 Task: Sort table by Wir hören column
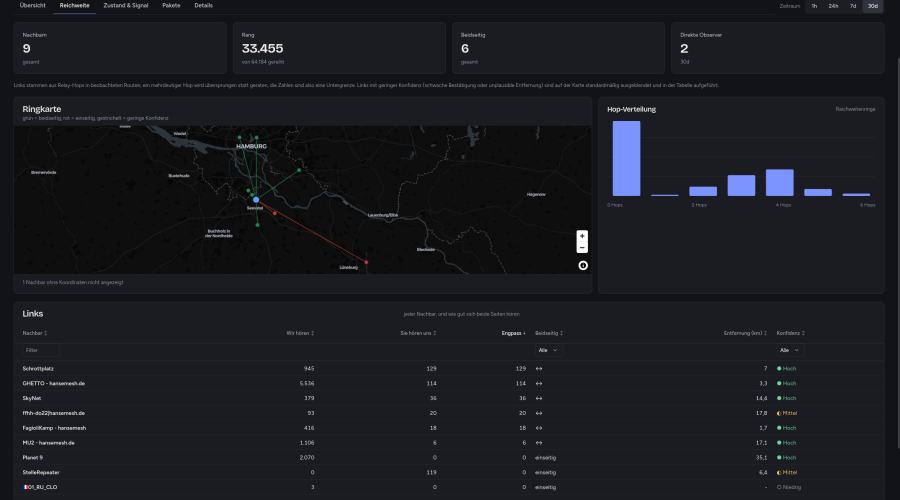point(300,333)
